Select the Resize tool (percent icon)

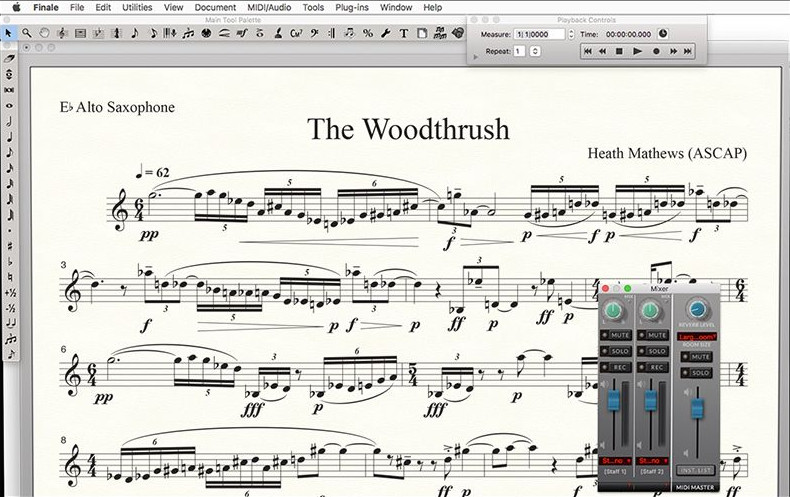[x=368, y=33]
